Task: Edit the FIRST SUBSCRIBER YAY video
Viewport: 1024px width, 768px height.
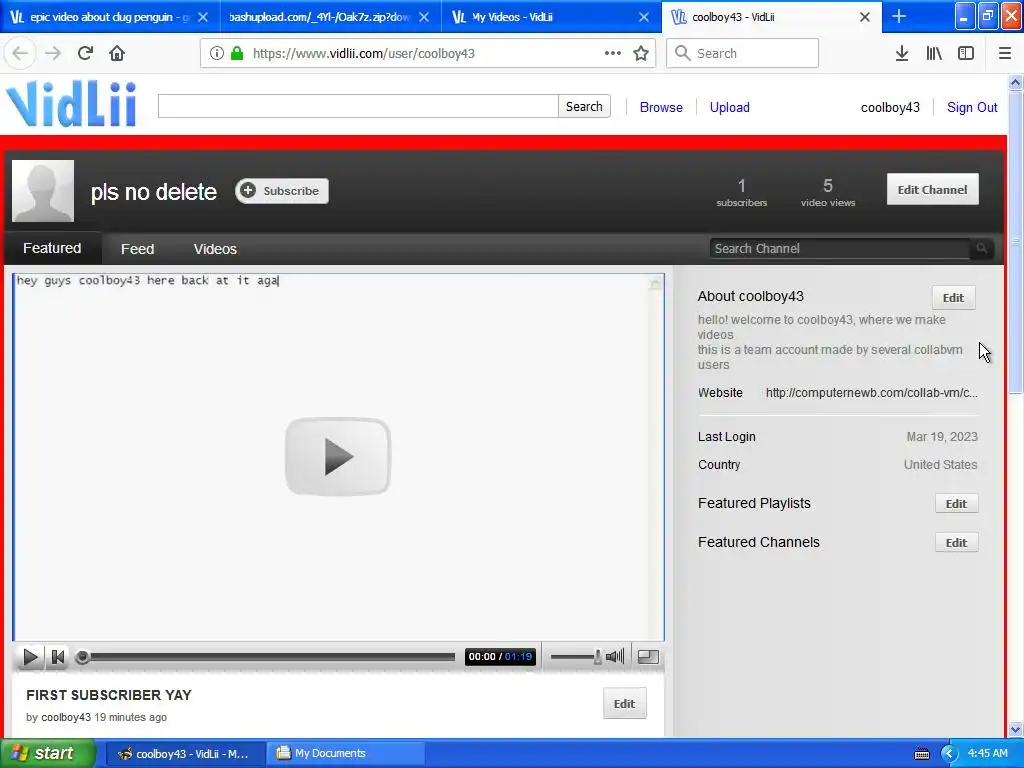Action: click(624, 703)
